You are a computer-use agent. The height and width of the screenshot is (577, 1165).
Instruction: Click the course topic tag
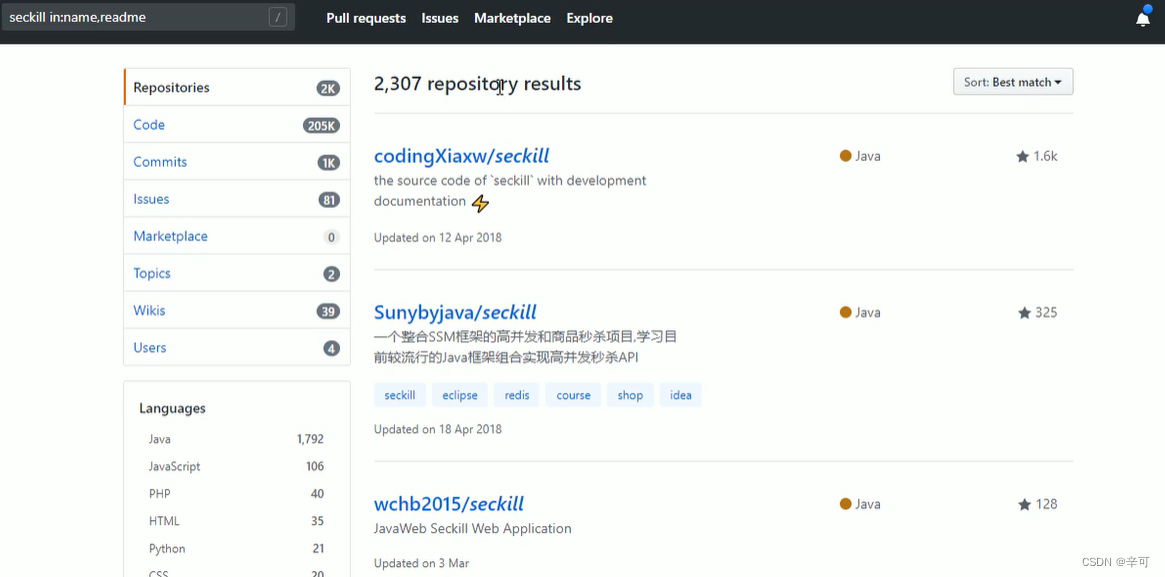[574, 395]
